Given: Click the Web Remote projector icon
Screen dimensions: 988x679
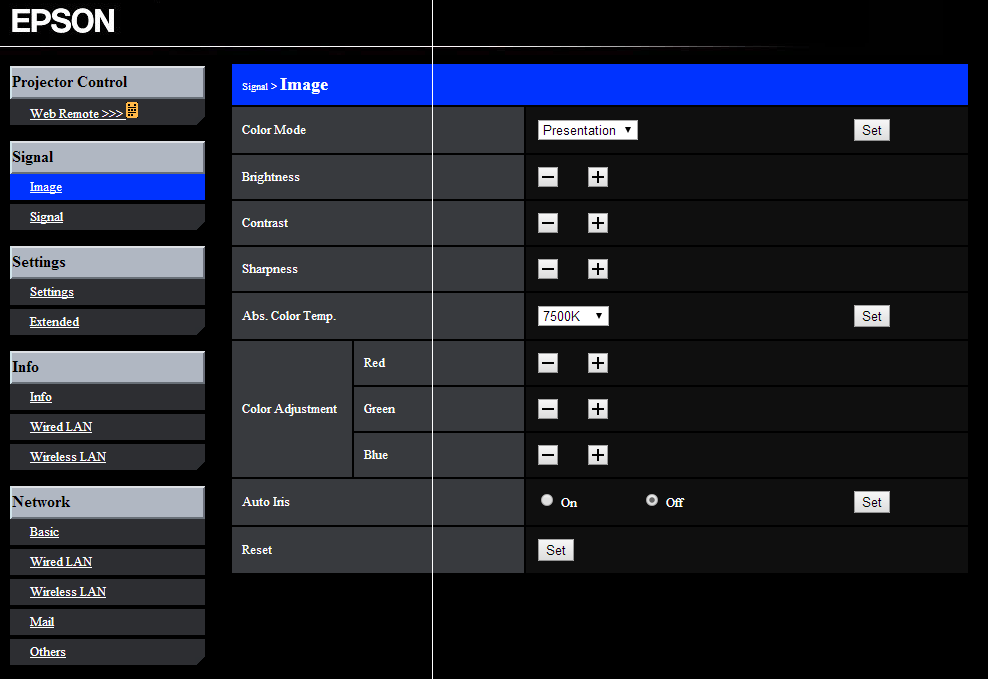Looking at the screenshot, I should pyautogui.click(x=132, y=112).
